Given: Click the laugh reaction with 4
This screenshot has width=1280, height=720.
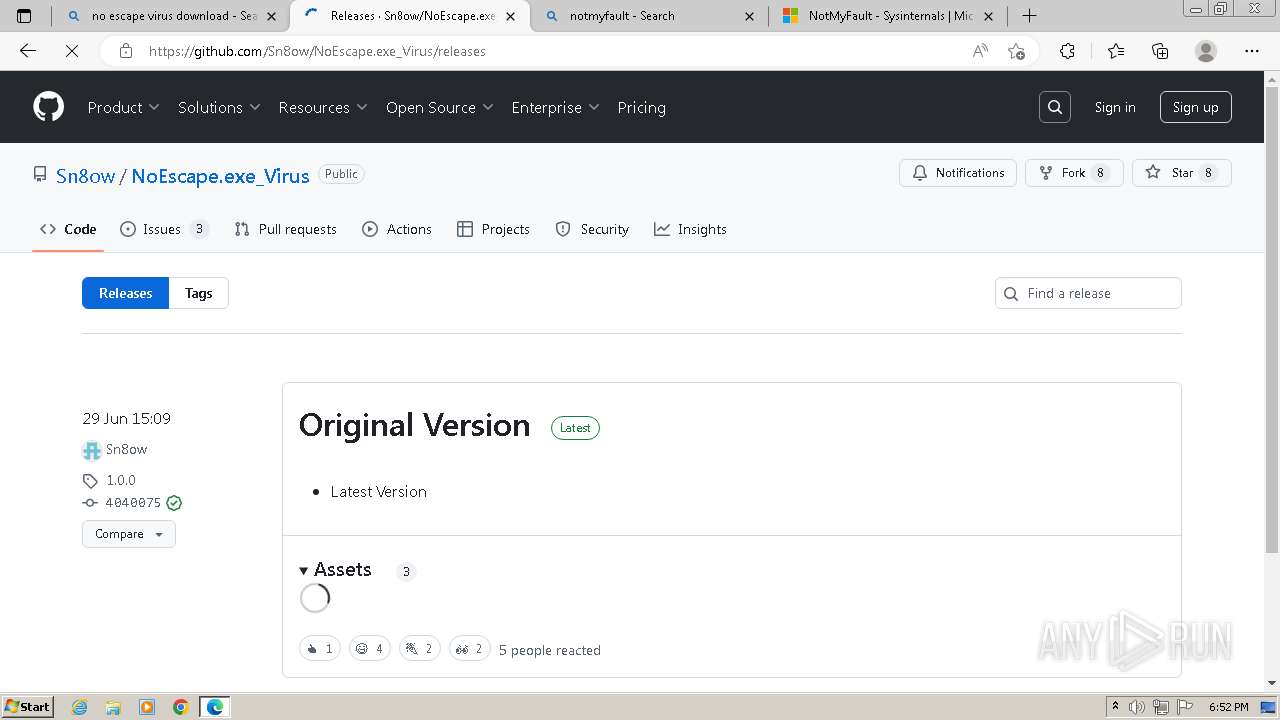Looking at the screenshot, I should pyautogui.click(x=369, y=649).
